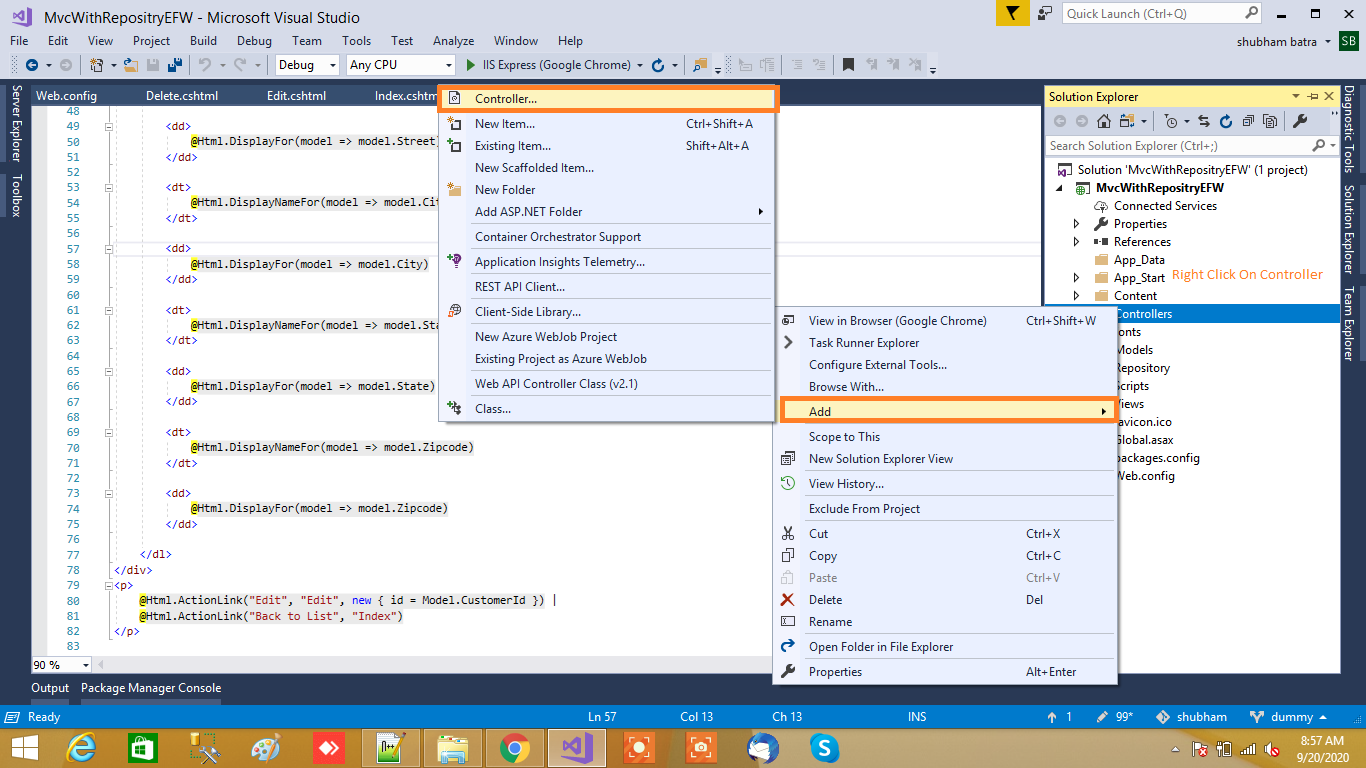Switch to the Web.config editor tab
Viewport: 1366px width, 768px height.
coord(66,96)
